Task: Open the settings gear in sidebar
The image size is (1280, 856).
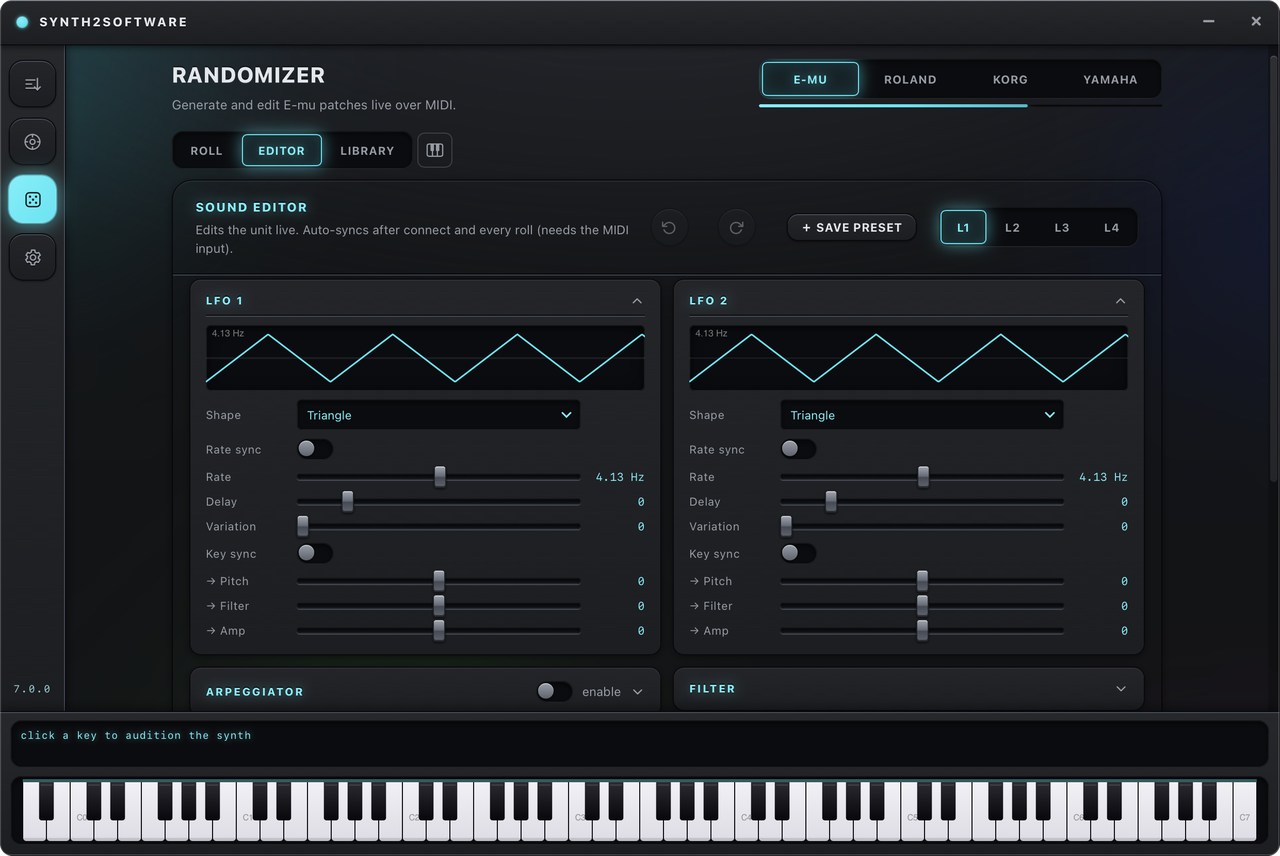Action: [32, 258]
